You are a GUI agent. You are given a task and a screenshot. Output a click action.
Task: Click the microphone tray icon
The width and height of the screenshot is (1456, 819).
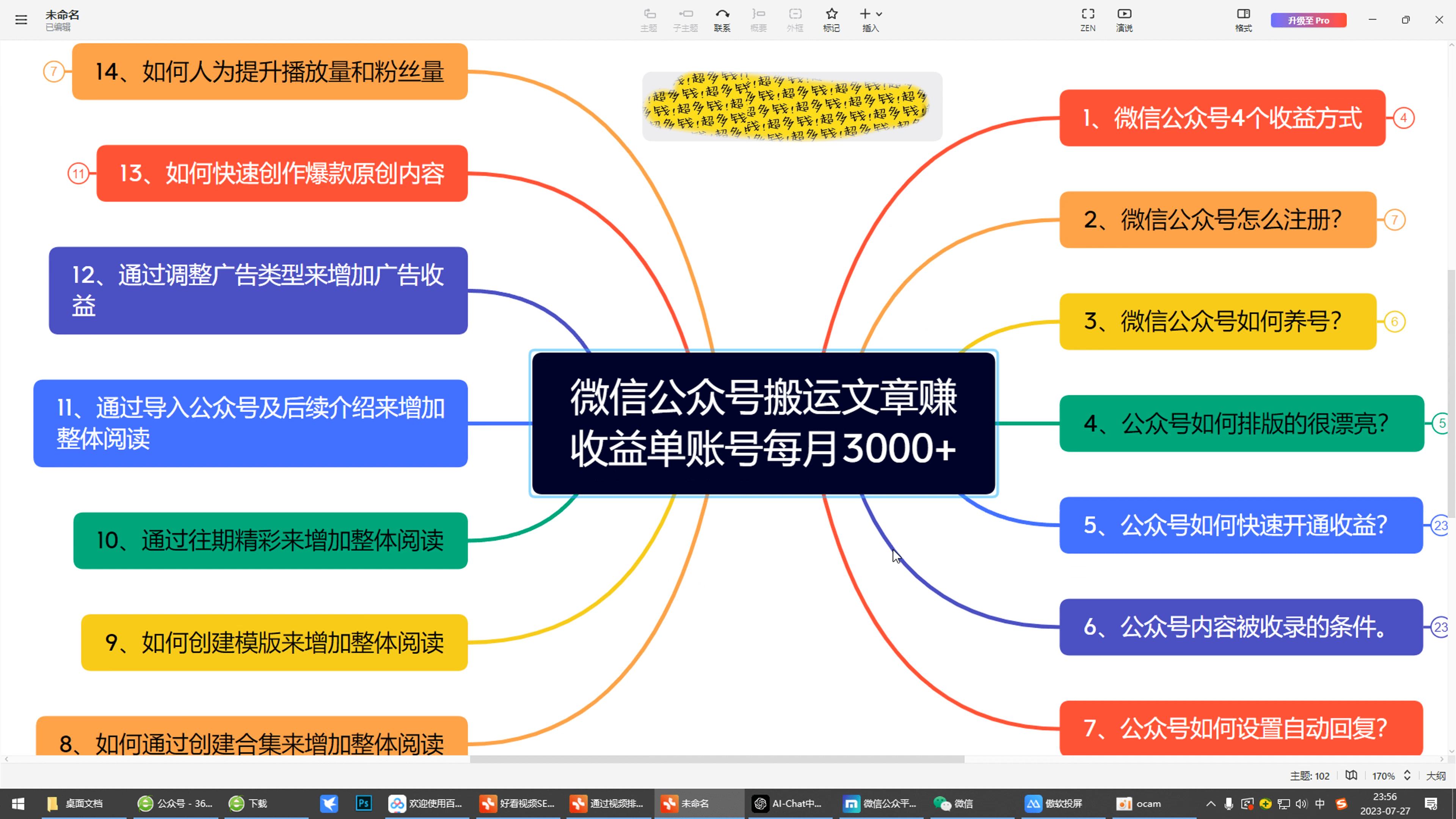1229,803
